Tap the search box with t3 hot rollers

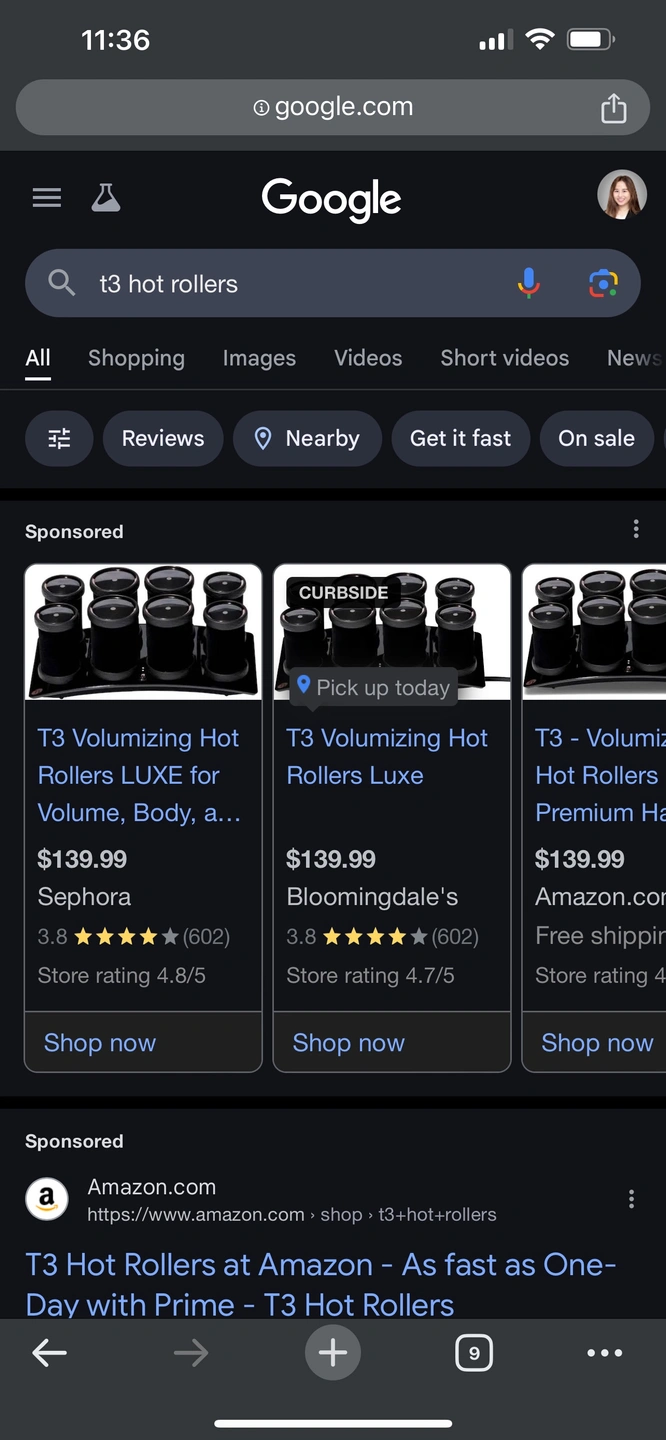(x=290, y=284)
